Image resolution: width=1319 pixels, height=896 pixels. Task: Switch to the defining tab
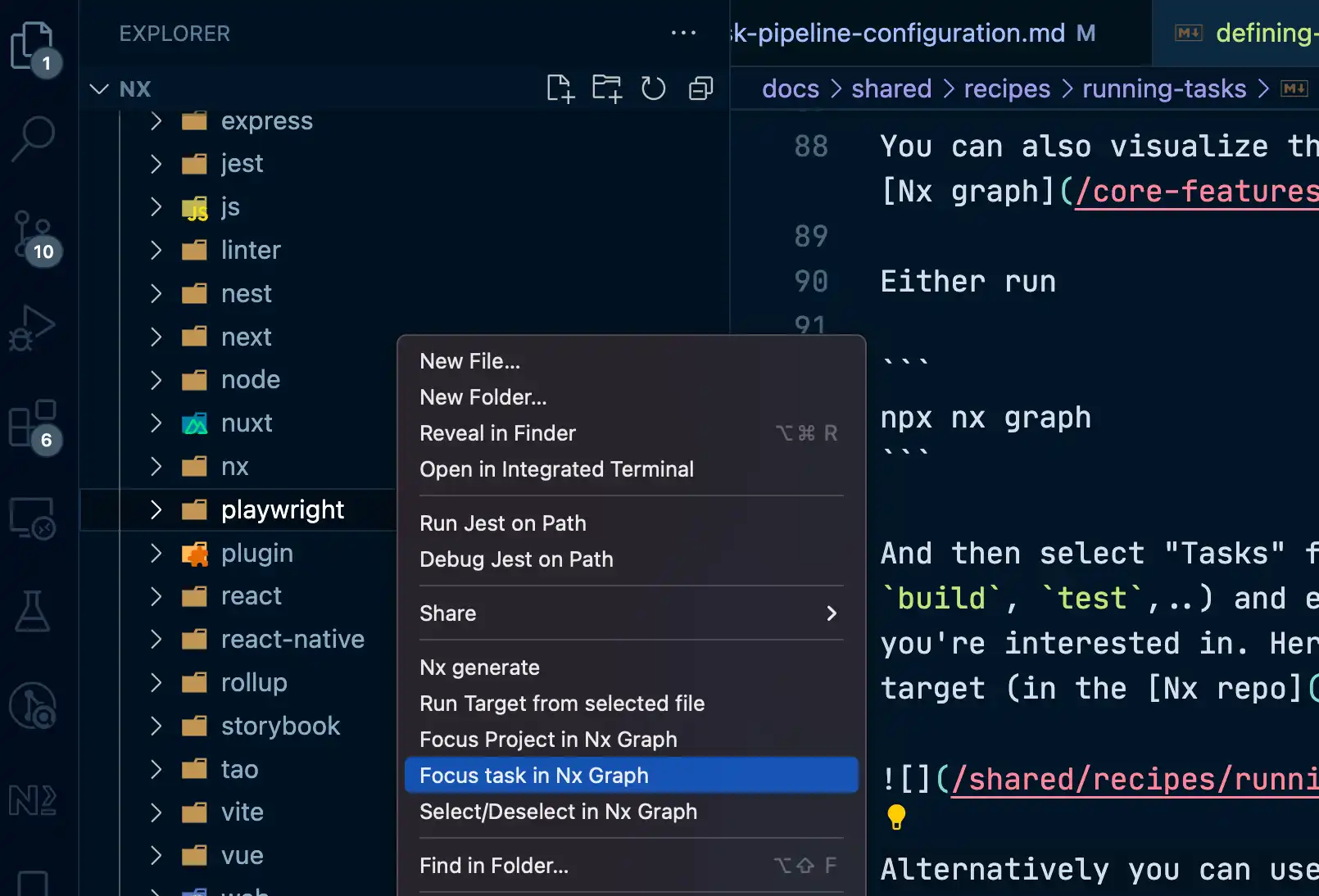[1262, 33]
